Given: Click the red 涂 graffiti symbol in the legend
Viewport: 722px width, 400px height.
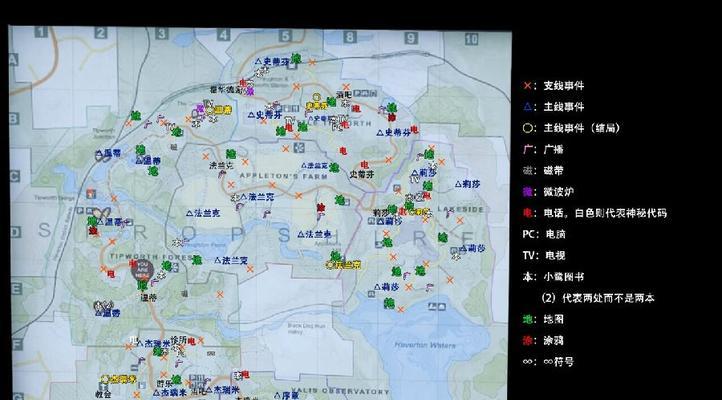Looking at the screenshot, I should [527, 341].
